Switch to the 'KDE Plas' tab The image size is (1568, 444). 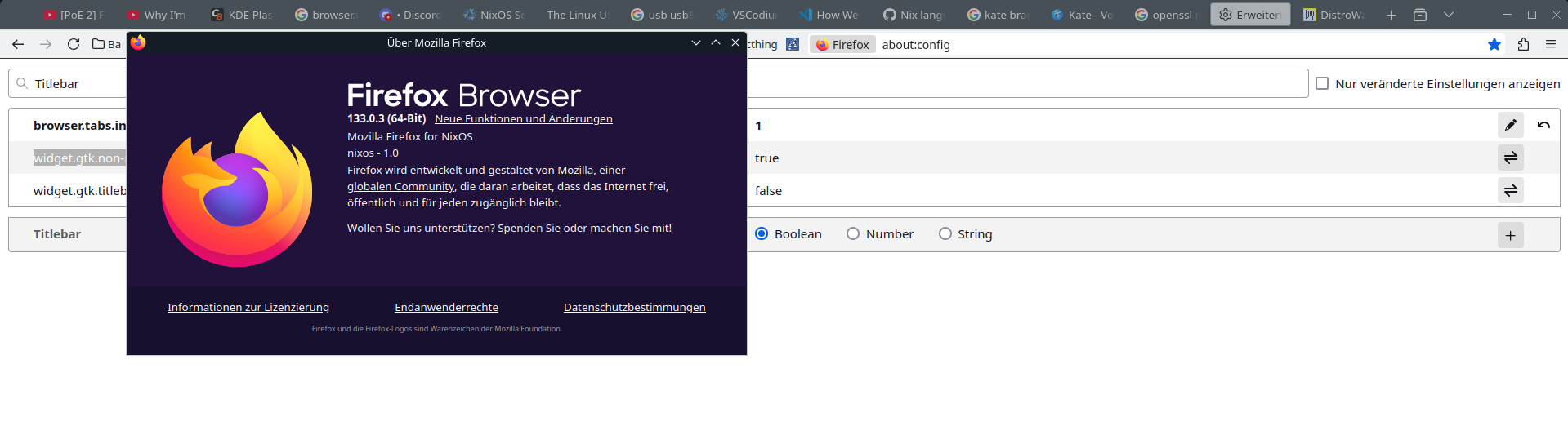pyautogui.click(x=242, y=15)
